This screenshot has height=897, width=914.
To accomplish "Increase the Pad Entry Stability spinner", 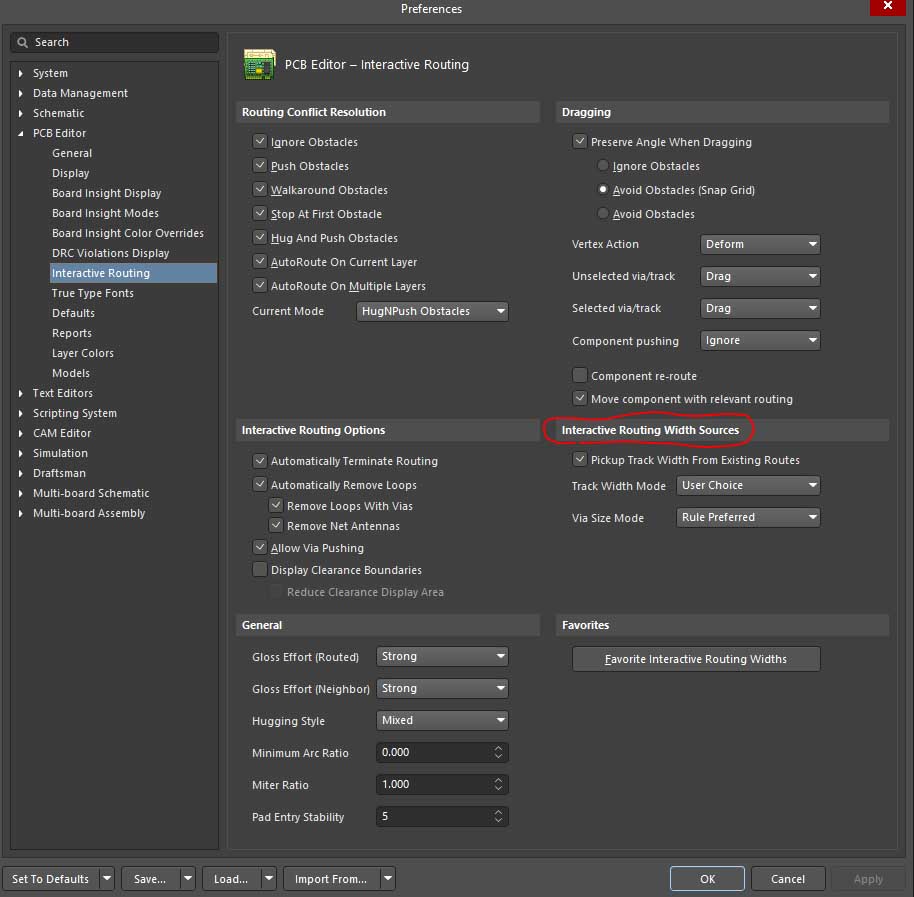I will (498, 812).
